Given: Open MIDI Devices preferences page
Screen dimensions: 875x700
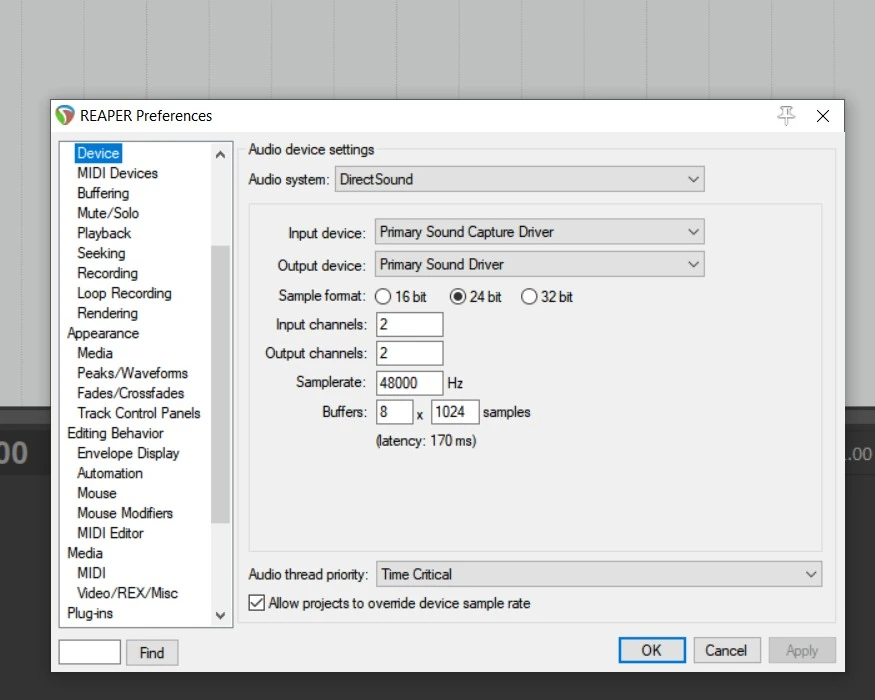Looking at the screenshot, I should pyautogui.click(x=118, y=173).
